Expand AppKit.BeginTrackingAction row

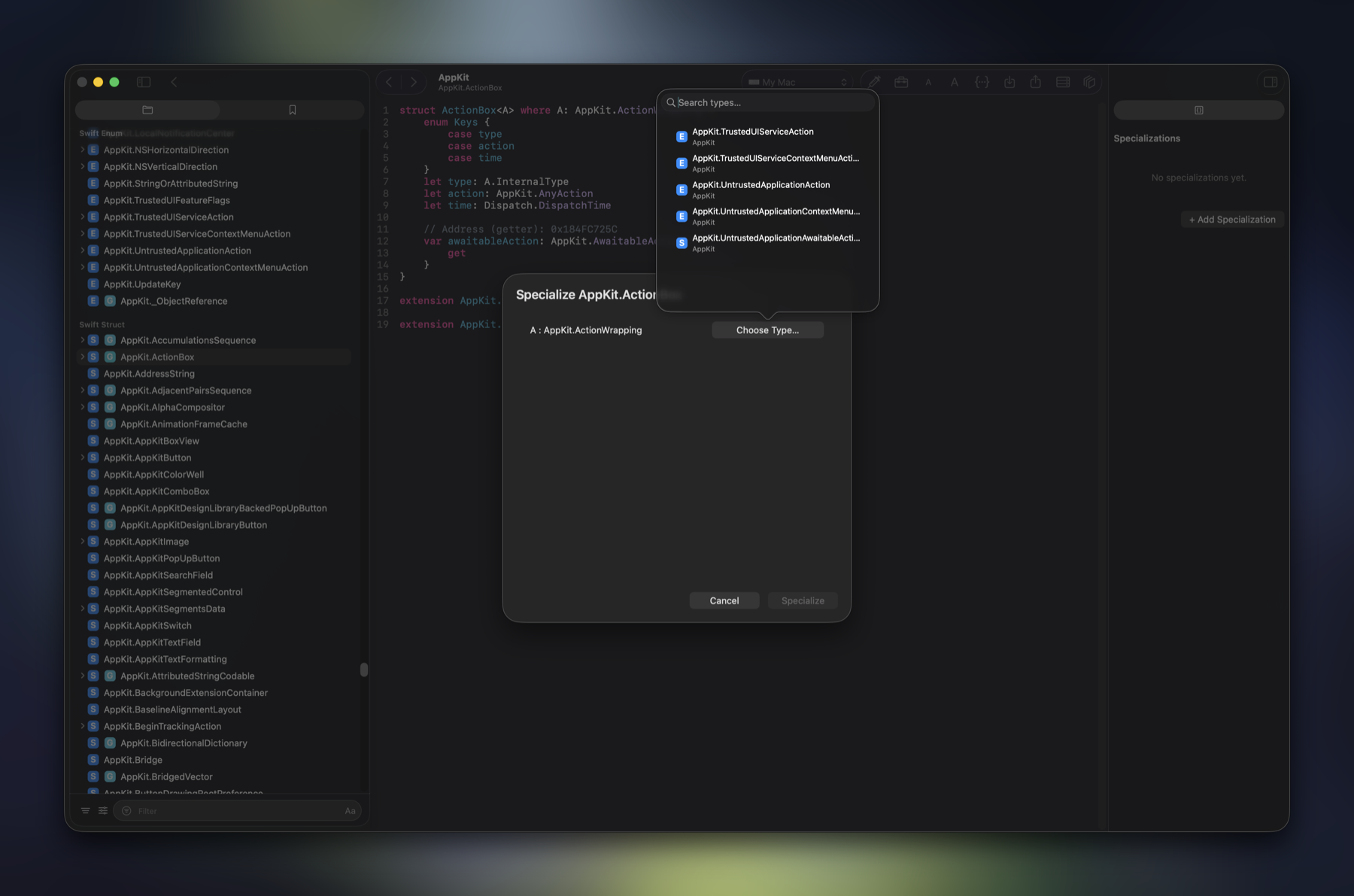tap(82, 726)
